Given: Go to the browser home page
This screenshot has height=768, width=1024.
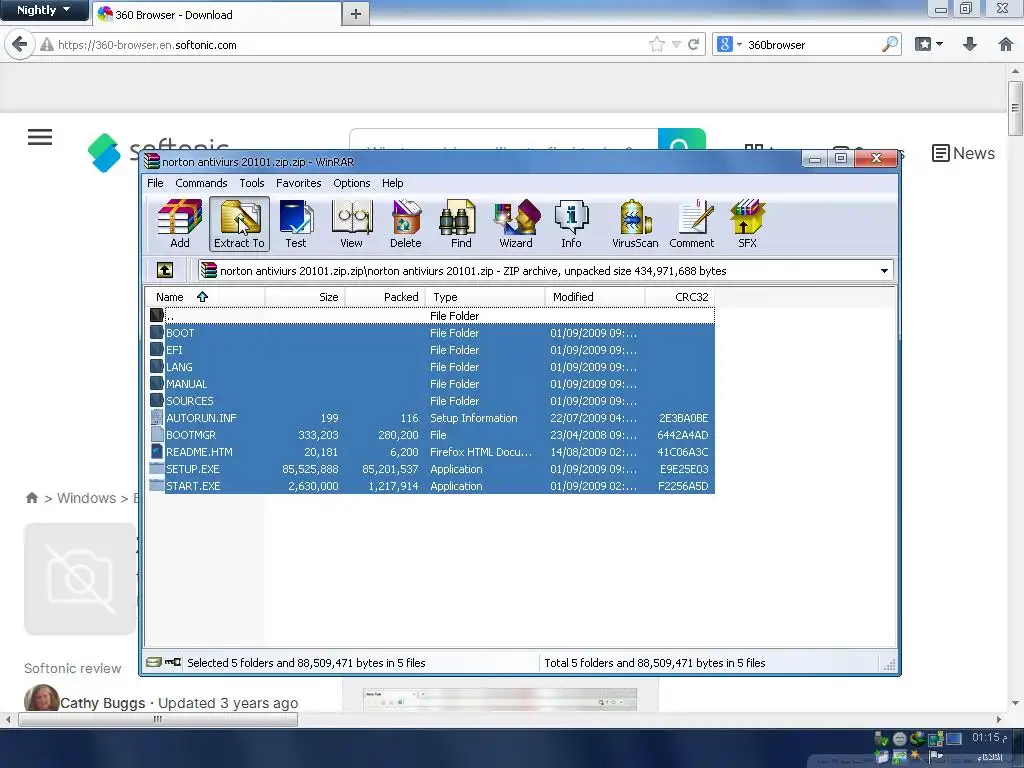Looking at the screenshot, I should pos(1006,44).
